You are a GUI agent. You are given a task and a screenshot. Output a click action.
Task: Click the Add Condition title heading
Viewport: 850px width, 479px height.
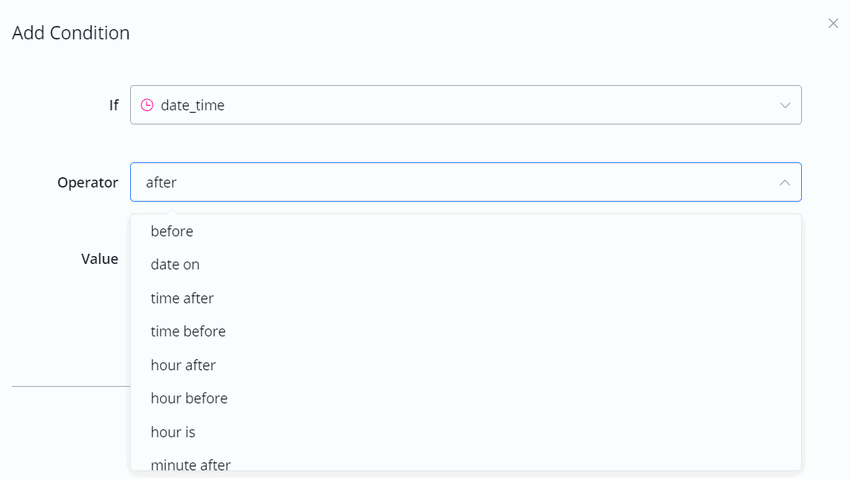coord(71,33)
